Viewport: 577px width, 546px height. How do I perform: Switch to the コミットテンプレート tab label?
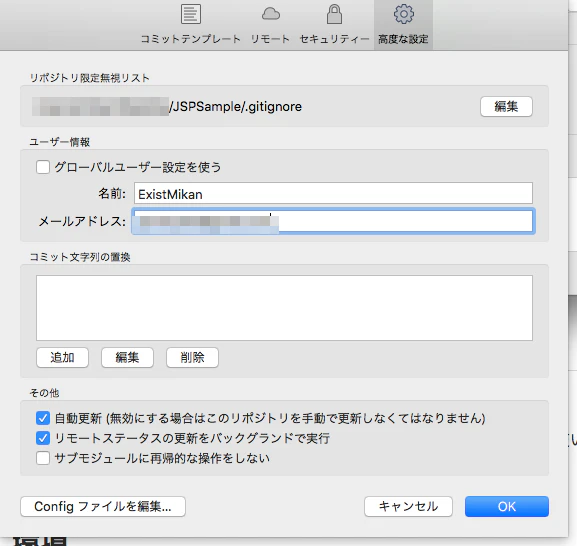191,39
